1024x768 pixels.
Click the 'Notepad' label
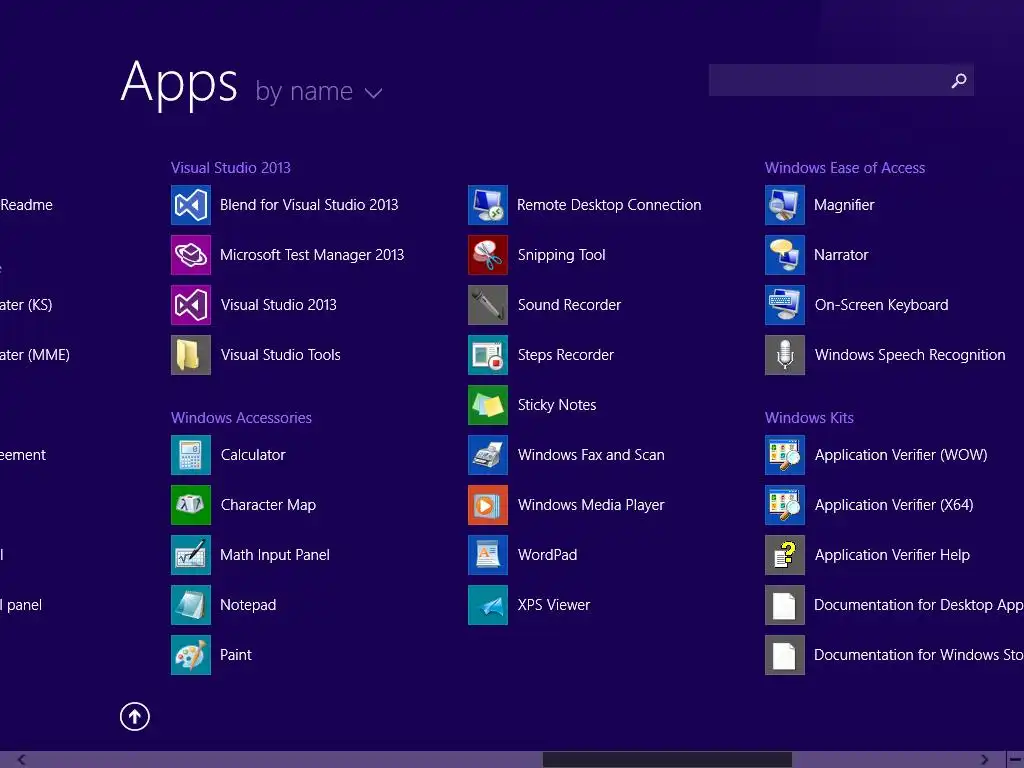click(248, 605)
